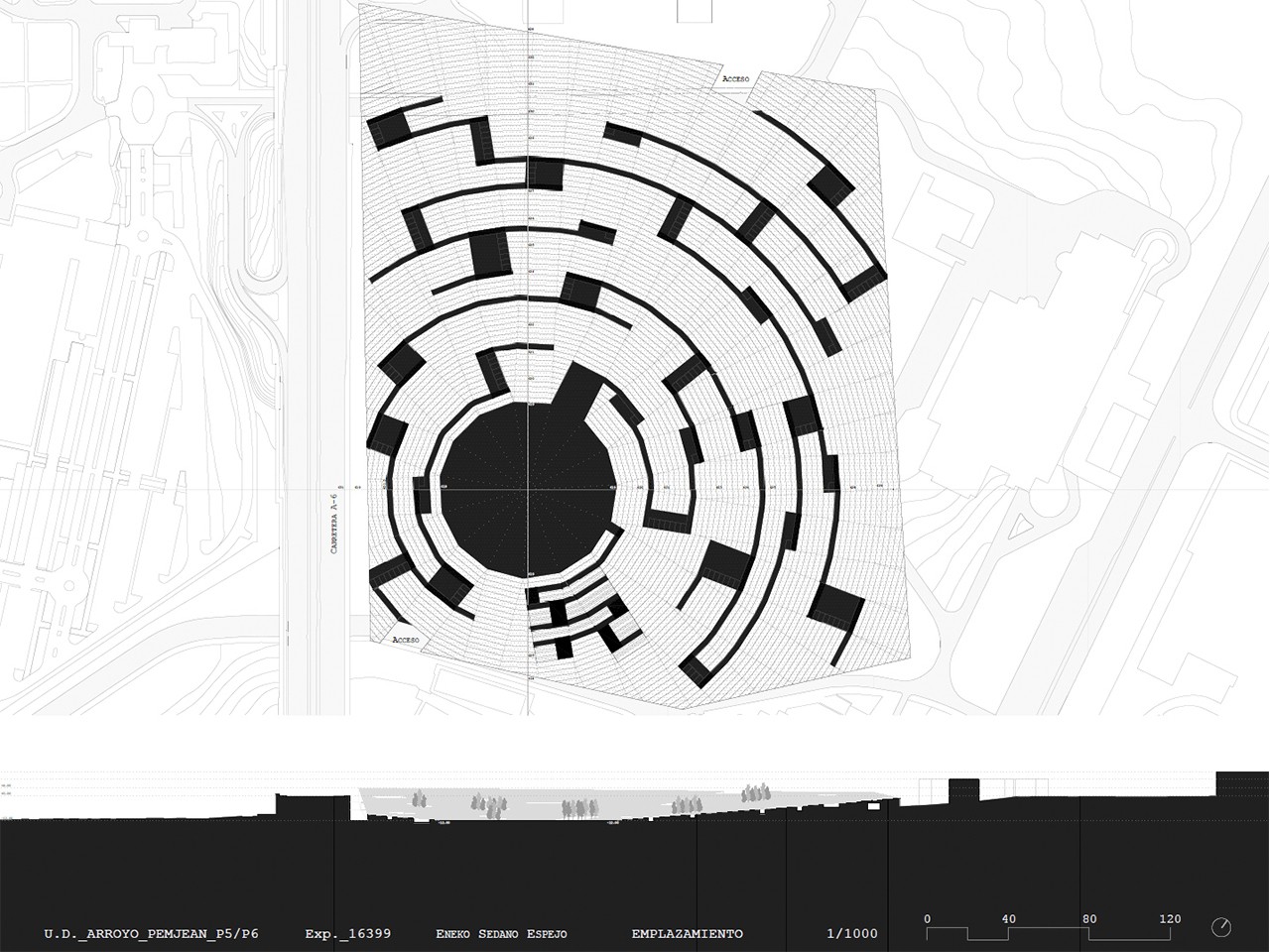Click the '40' mark on the scale bar
The width and height of the screenshot is (1270, 952).
1009,919
